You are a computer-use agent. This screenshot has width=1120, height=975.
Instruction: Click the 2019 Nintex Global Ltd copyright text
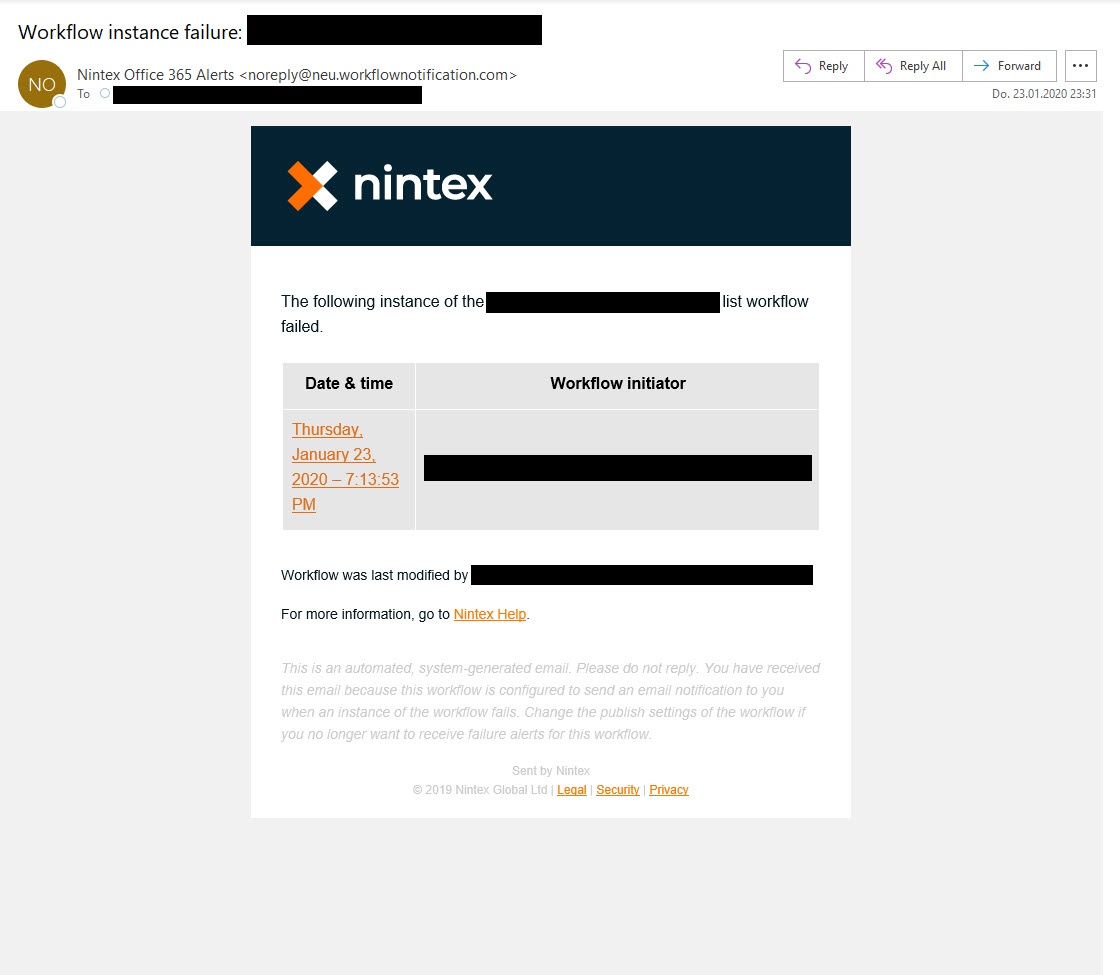click(480, 790)
